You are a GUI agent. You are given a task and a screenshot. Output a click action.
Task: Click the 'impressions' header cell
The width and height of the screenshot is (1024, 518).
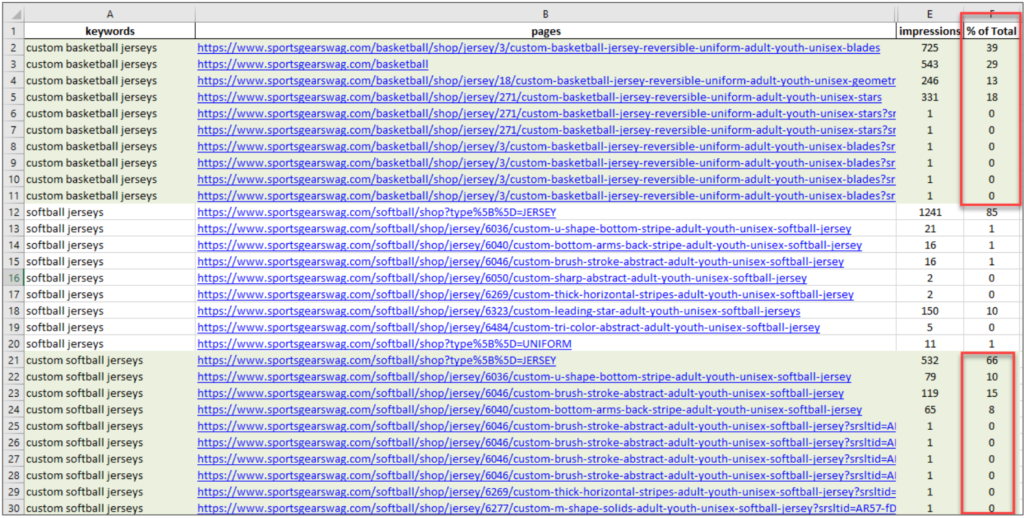pos(929,31)
